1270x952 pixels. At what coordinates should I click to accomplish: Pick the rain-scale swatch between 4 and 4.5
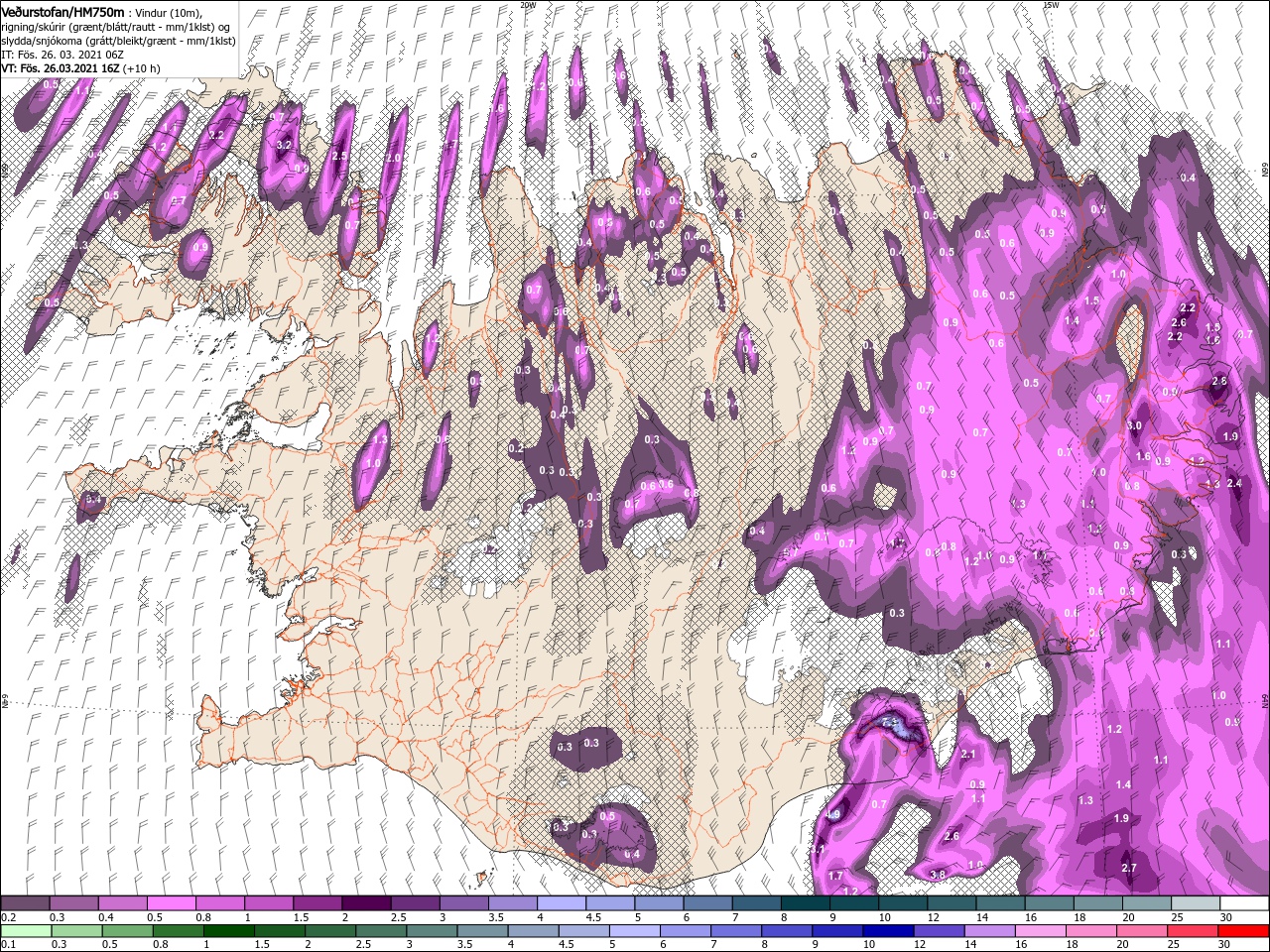point(533,931)
